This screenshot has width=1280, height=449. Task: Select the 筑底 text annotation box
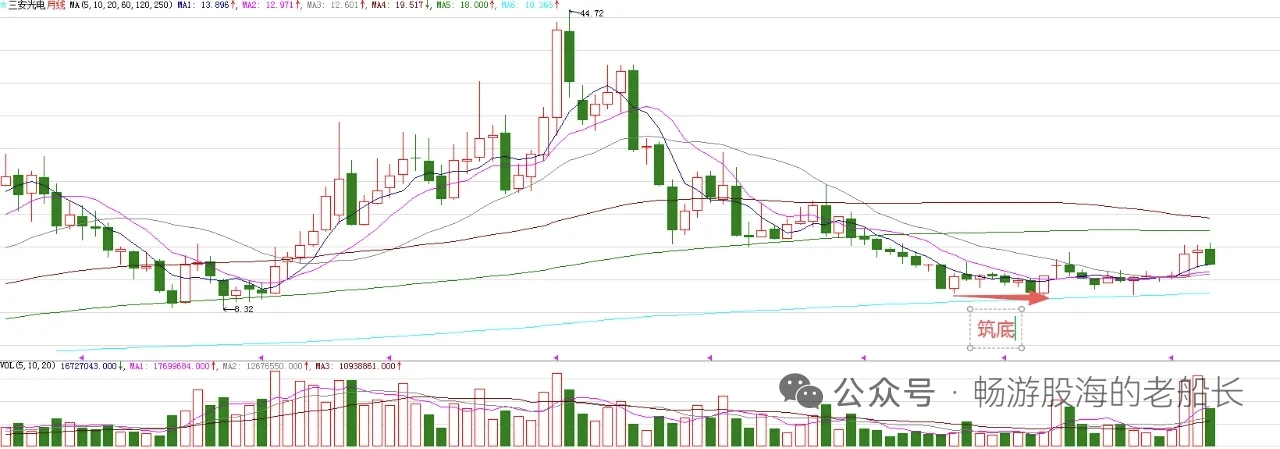pos(995,329)
